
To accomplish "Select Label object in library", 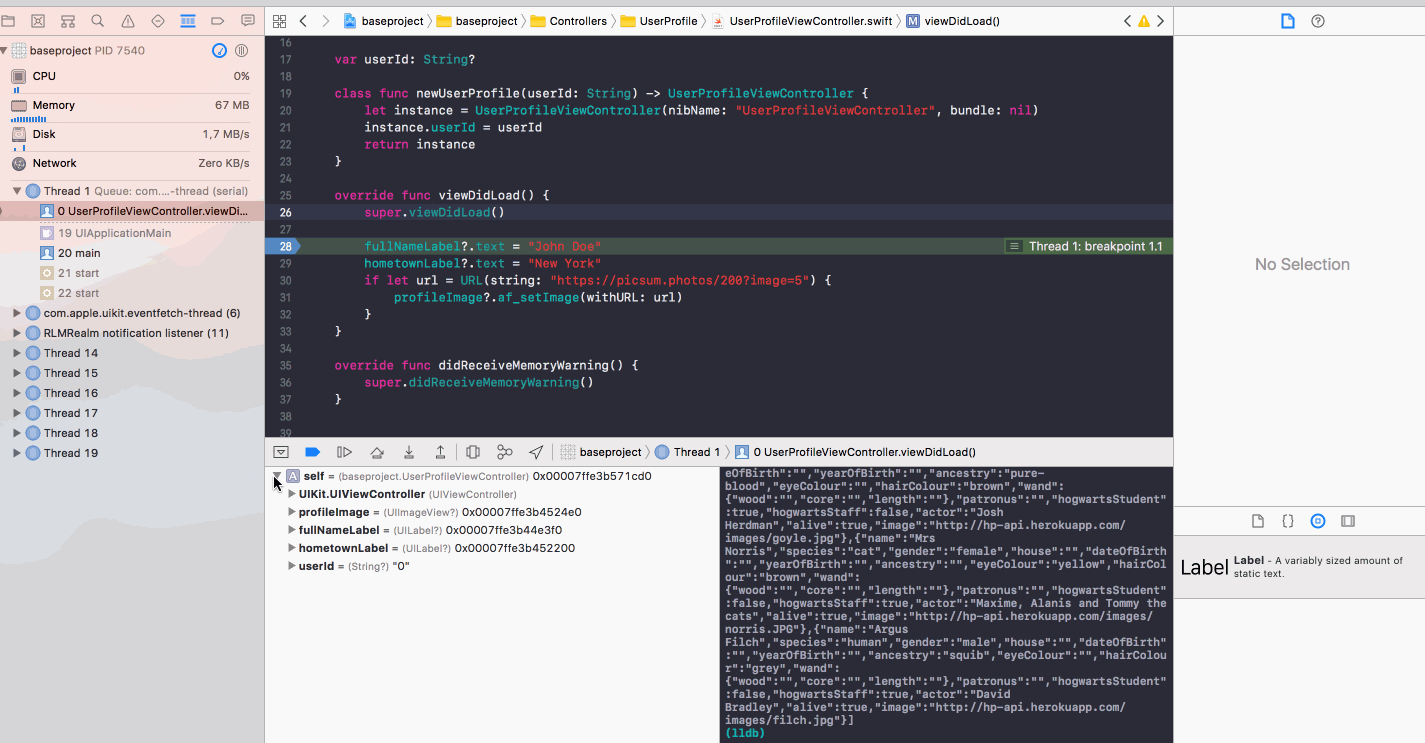I will pos(1299,567).
